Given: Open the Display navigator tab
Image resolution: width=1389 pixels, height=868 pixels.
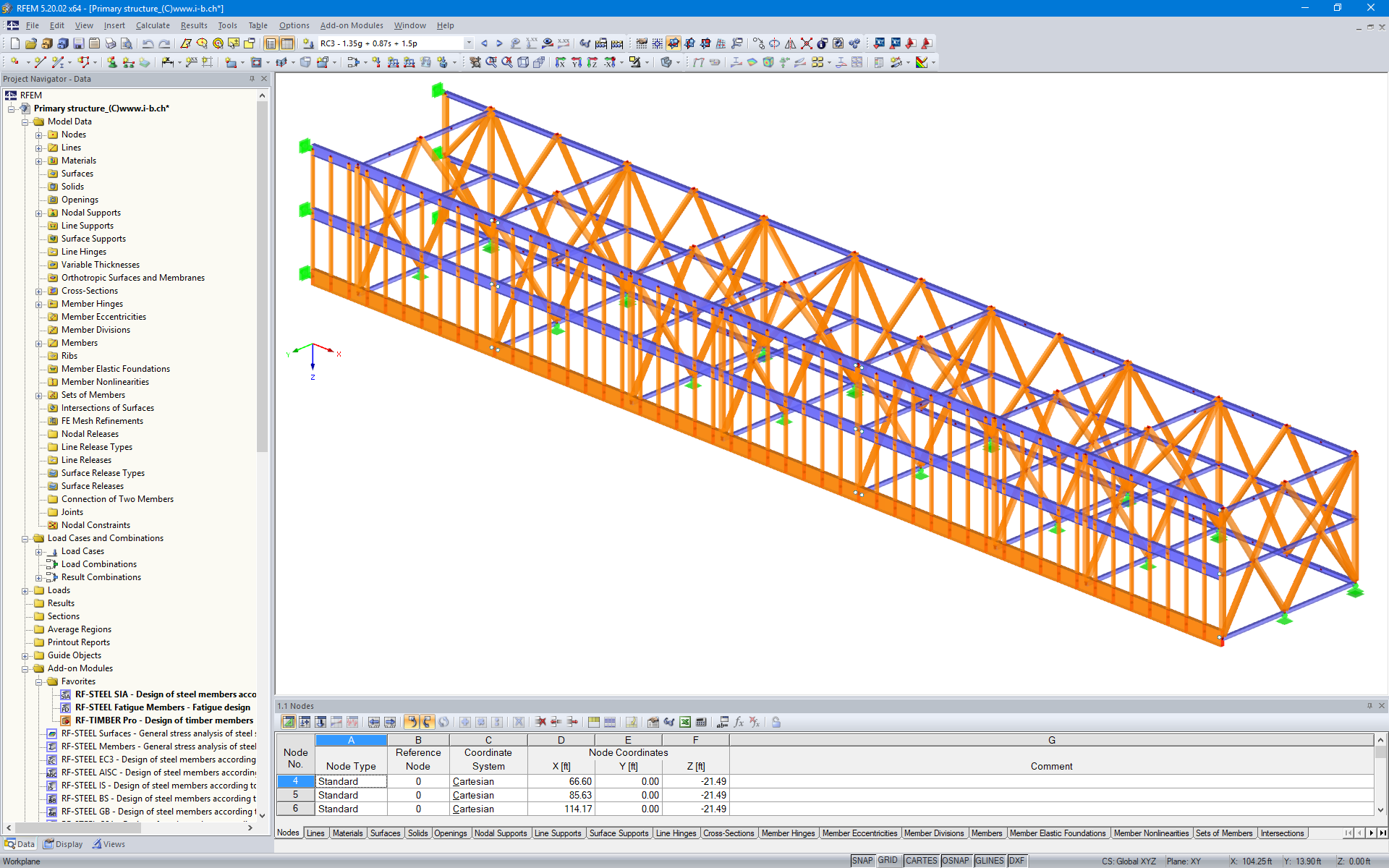Looking at the screenshot, I should click(63, 844).
